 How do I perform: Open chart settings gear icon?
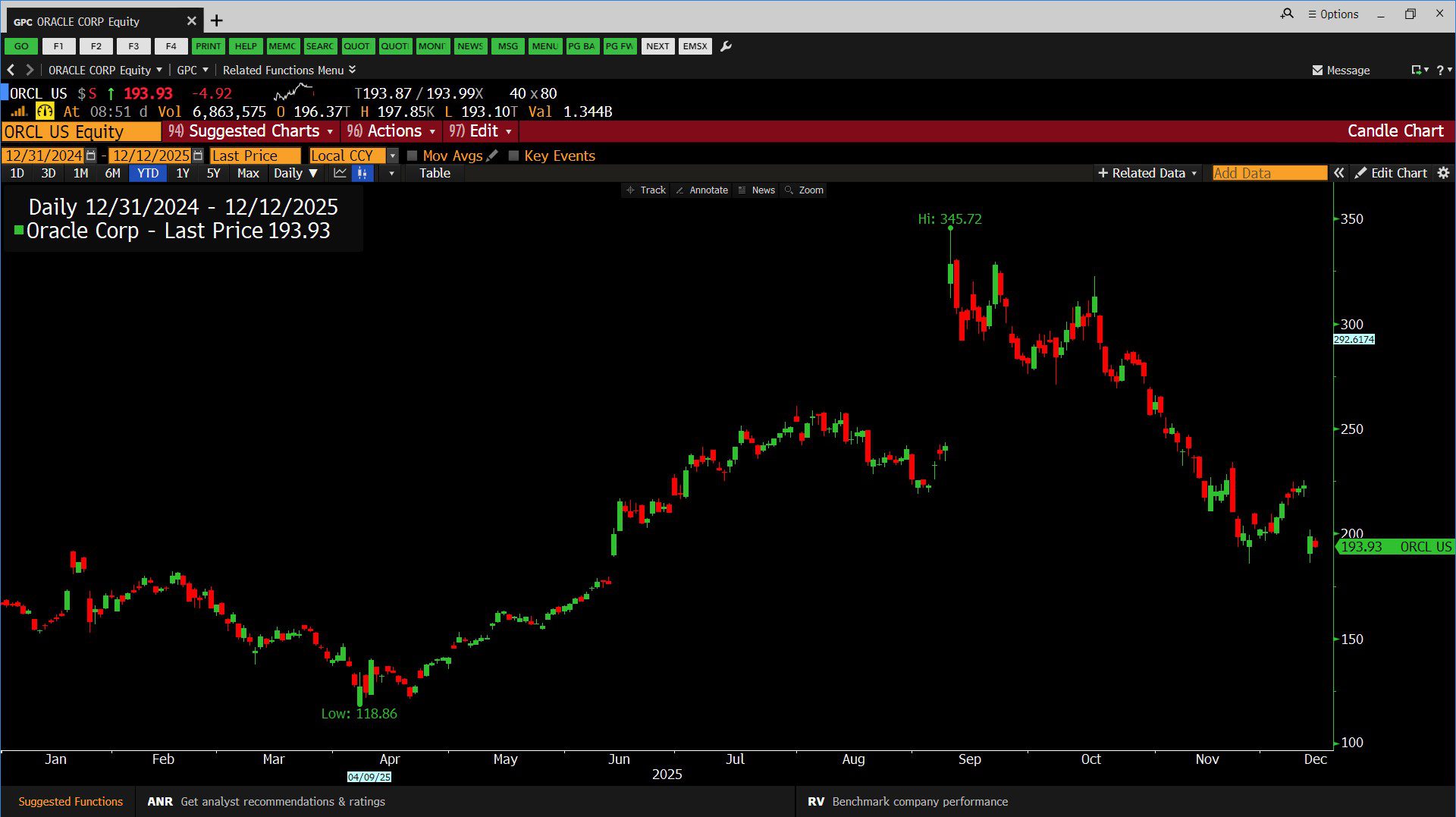[1443, 173]
